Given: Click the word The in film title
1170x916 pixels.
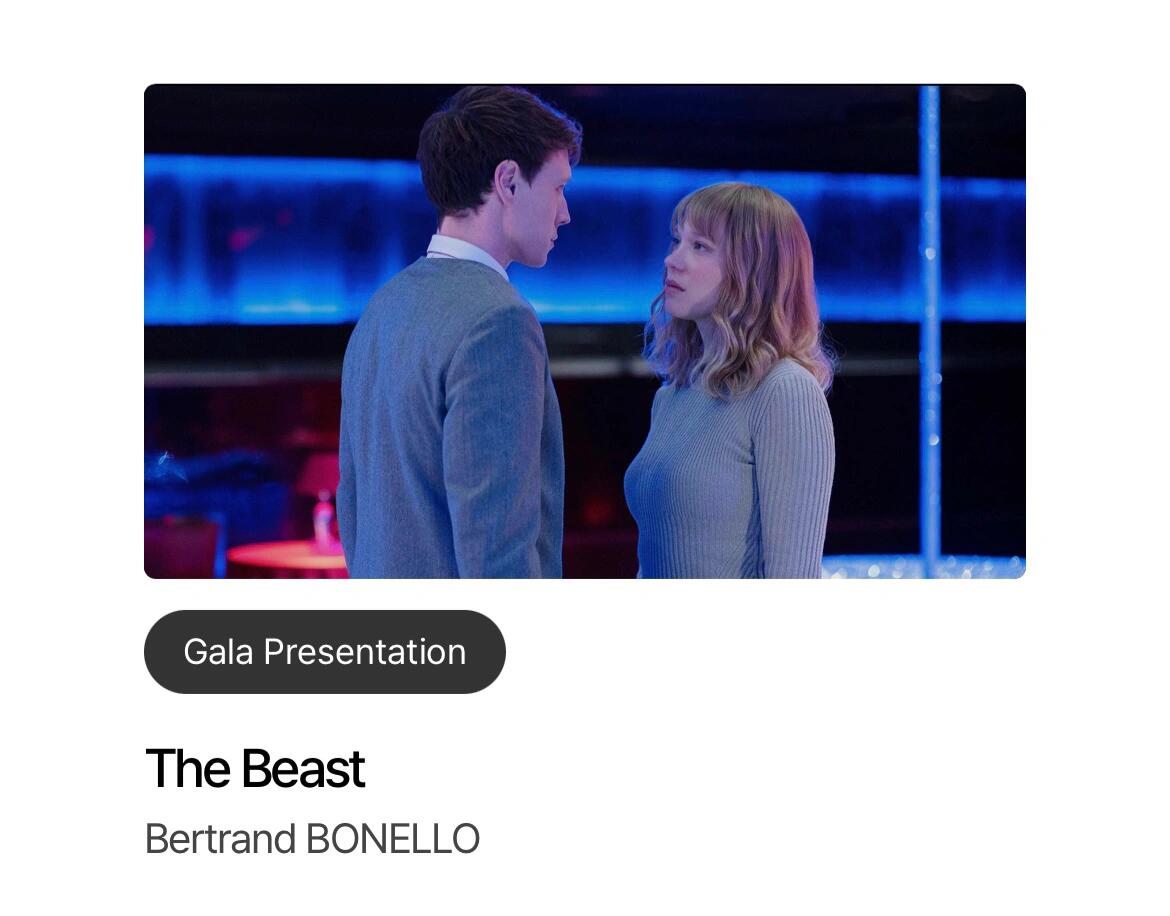Looking at the screenshot, I should click(188, 769).
